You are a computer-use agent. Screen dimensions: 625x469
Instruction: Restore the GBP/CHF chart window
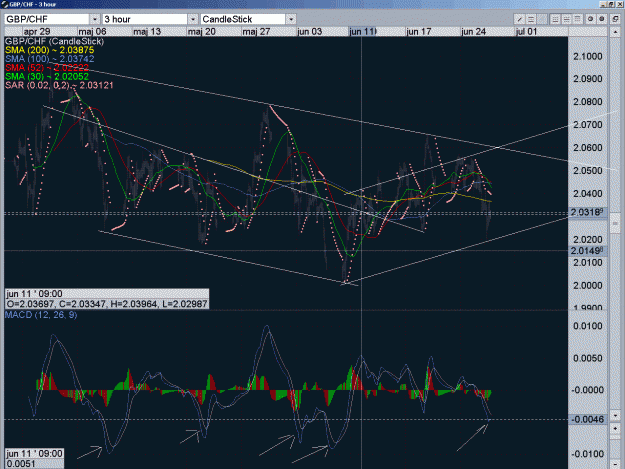[611, 4]
